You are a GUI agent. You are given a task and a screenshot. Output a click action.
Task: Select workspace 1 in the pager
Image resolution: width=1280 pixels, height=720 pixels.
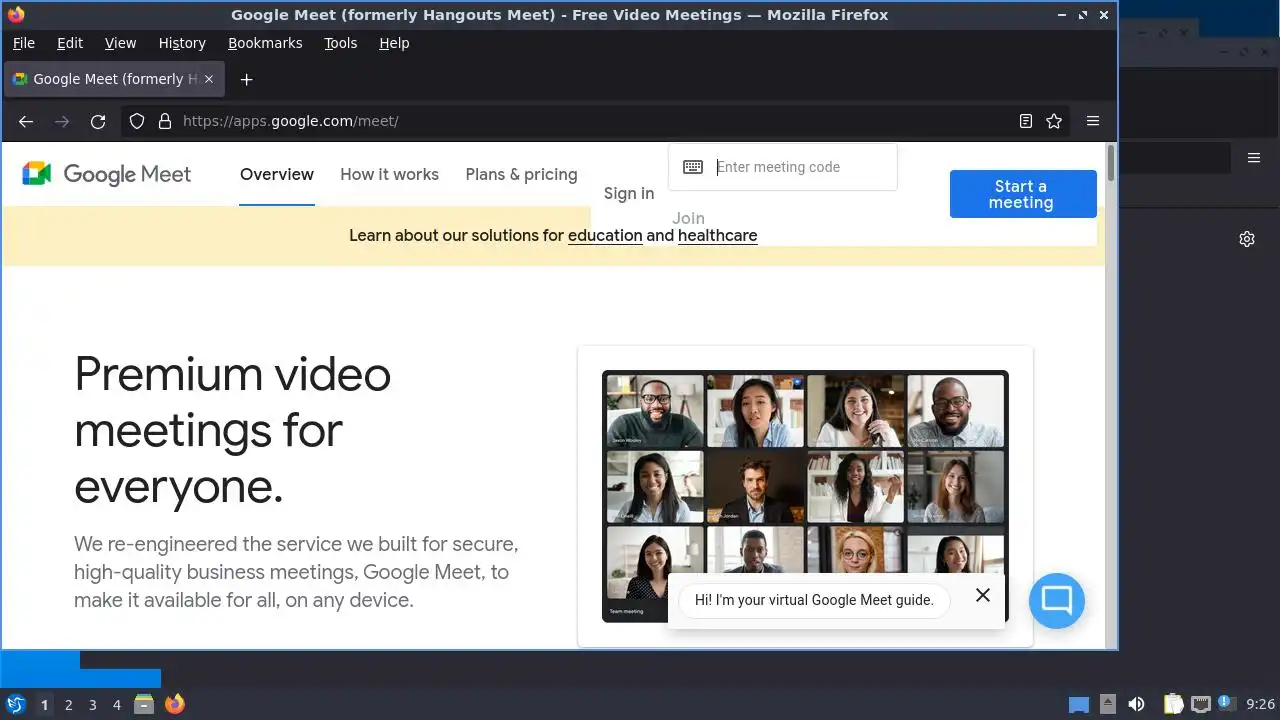(x=44, y=705)
